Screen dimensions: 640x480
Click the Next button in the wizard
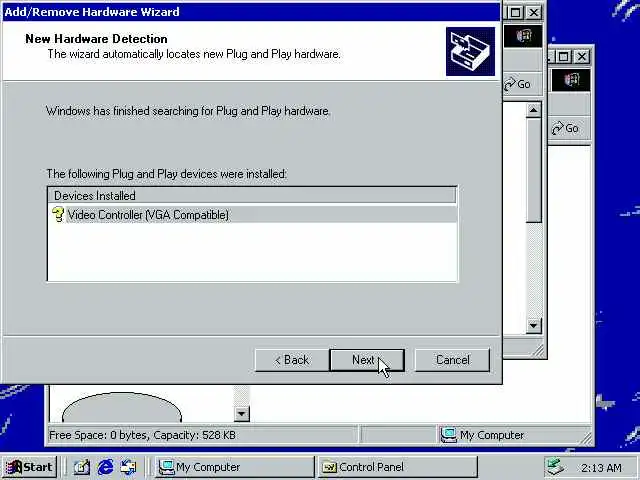coord(367,360)
